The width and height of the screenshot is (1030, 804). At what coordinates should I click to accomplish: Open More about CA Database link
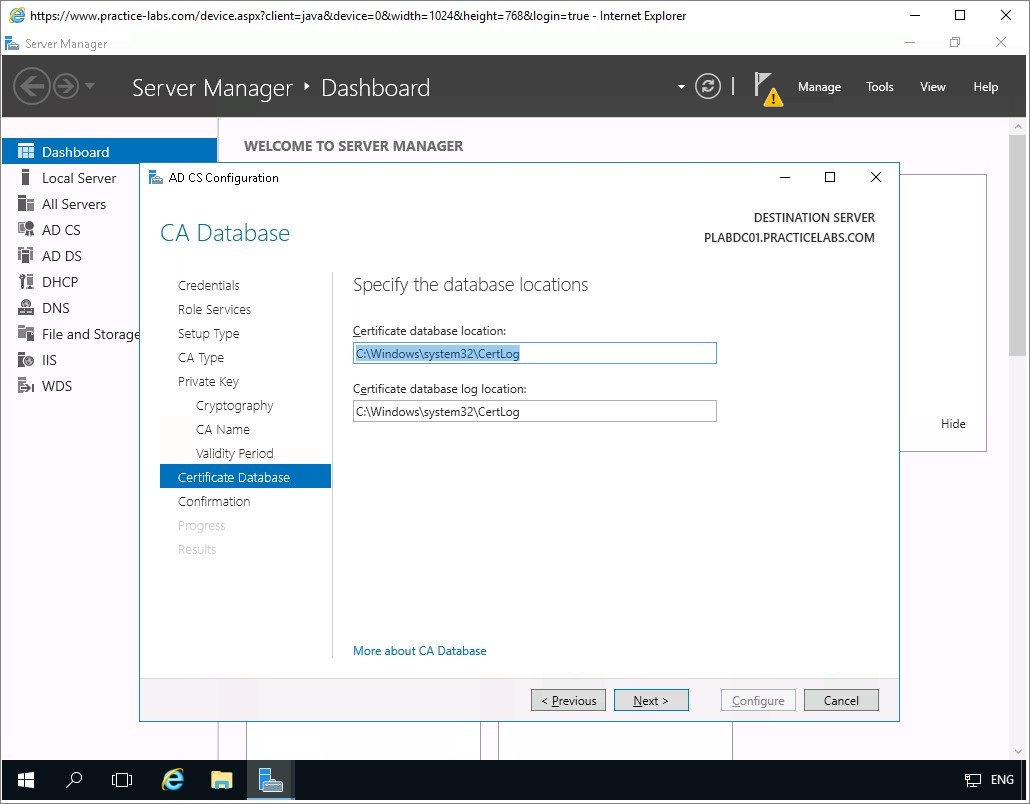pyautogui.click(x=420, y=650)
